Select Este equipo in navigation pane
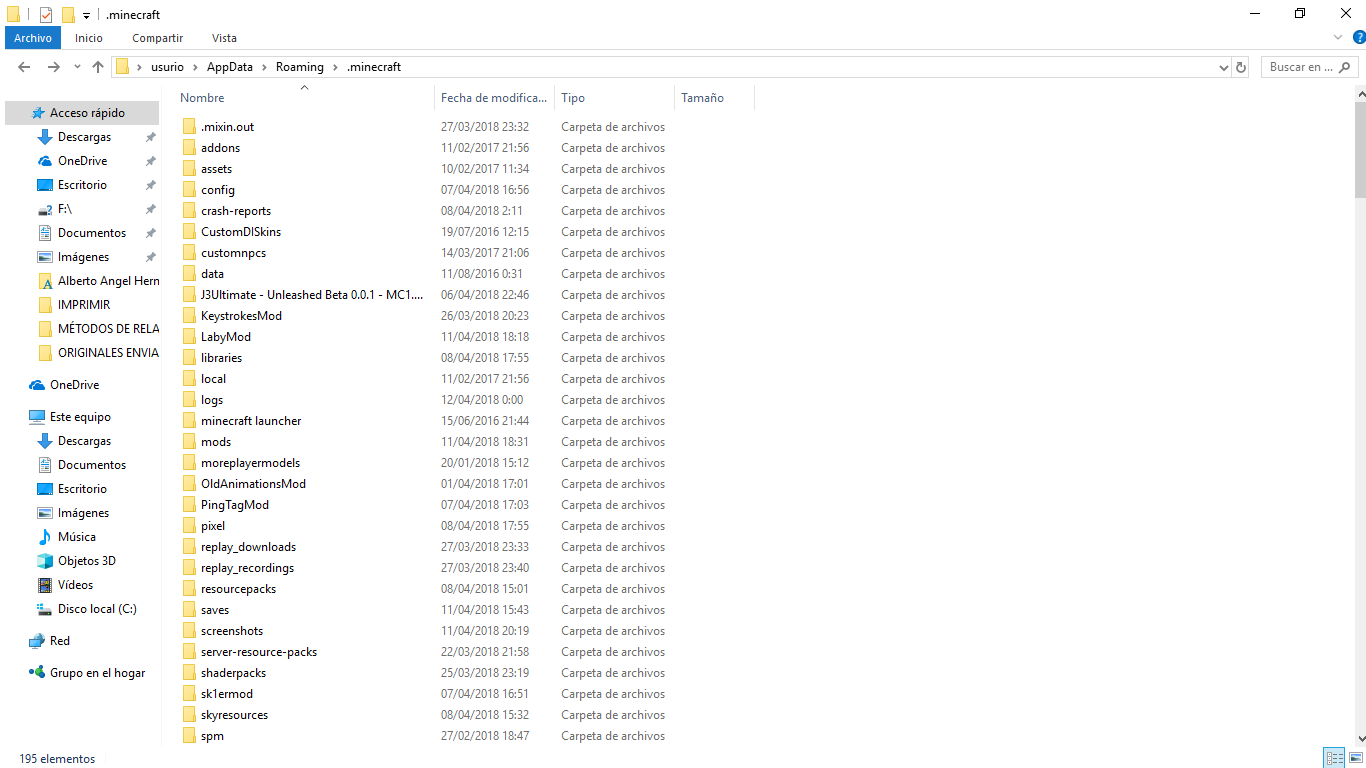1366x768 pixels. pyautogui.click(x=82, y=417)
